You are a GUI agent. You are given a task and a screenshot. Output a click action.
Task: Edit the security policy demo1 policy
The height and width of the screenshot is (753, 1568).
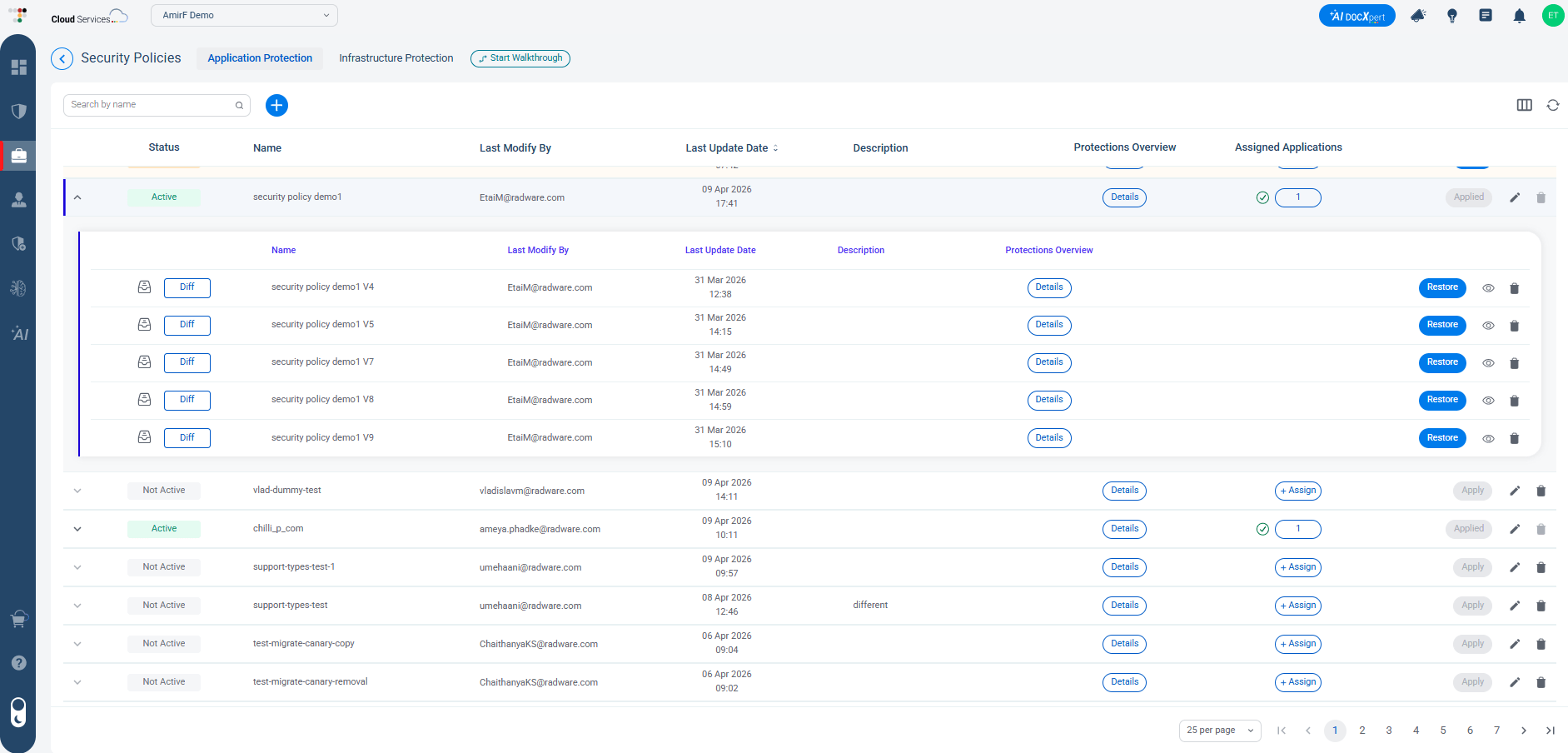pos(1514,197)
